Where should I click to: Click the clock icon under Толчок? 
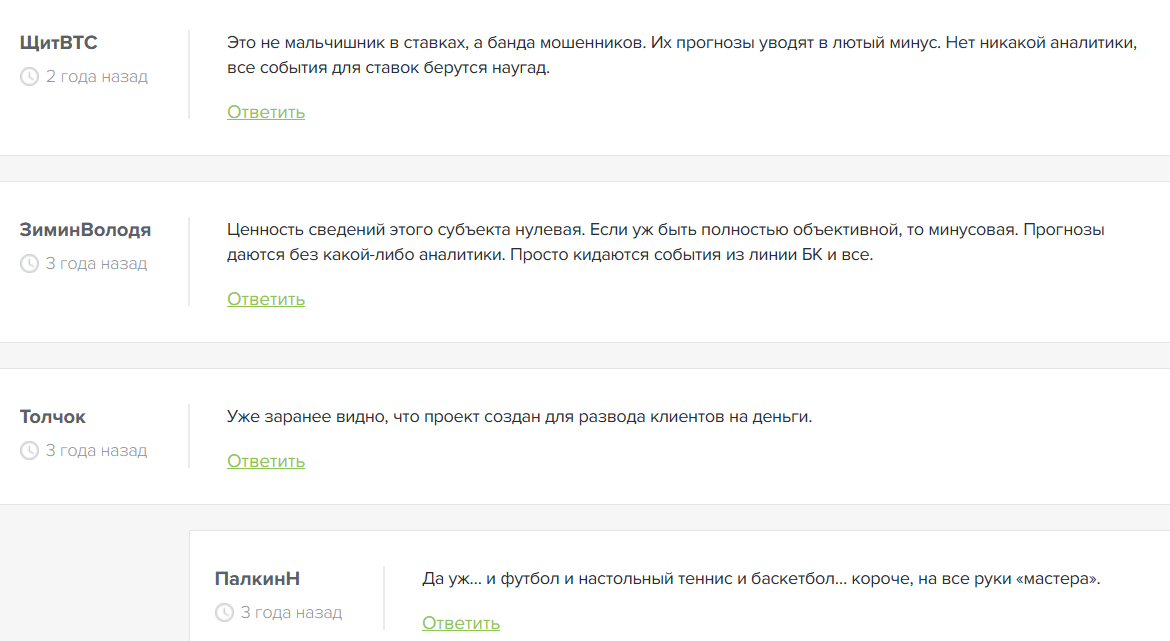[29, 451]
